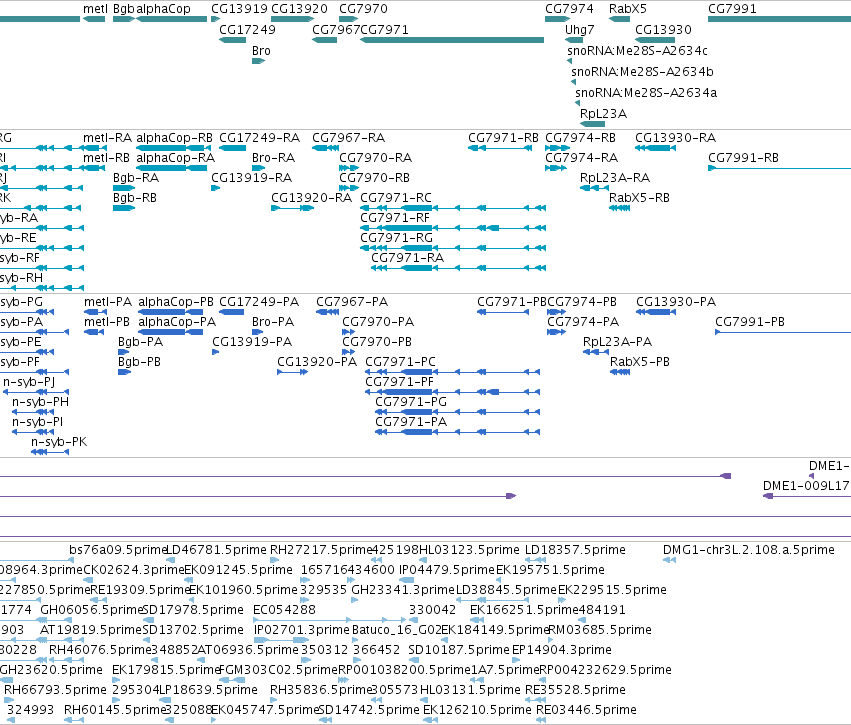This screenshot has width=851, height=725.
Task: Select protein CG17249-PA
Action: (259, 302)
